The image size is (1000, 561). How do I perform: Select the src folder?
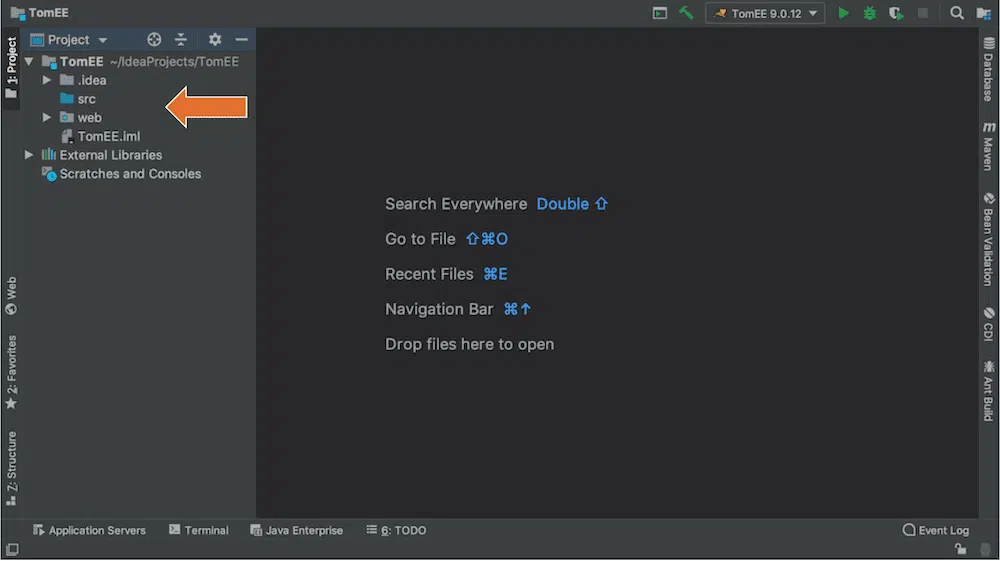tap(86, 99)
